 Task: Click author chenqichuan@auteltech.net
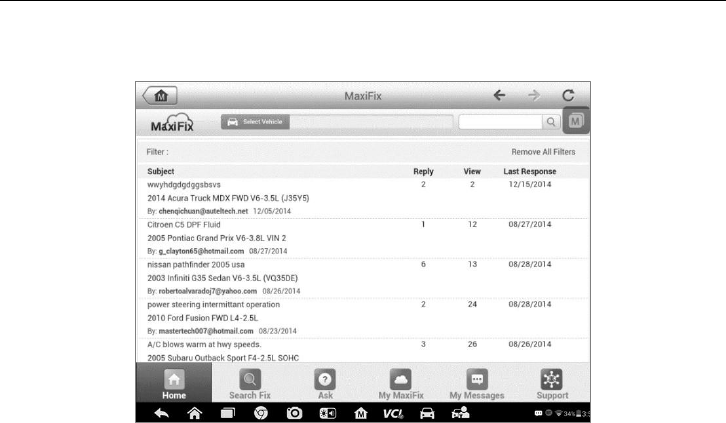coord(203,211)
